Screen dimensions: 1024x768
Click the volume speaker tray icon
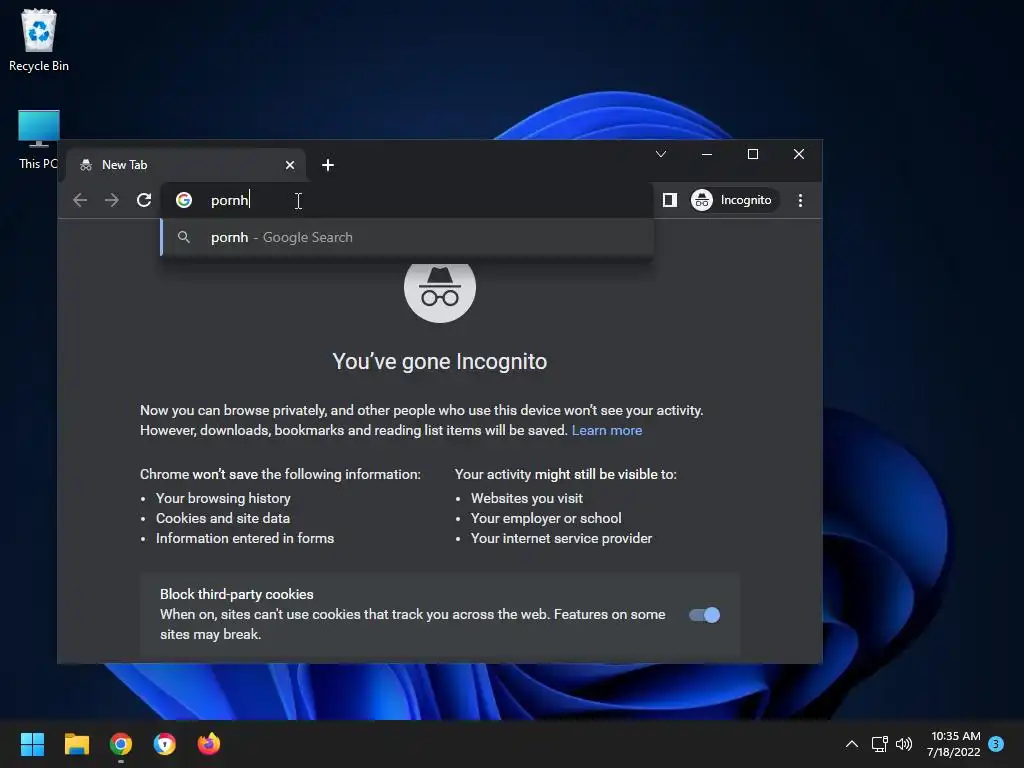pos(904,744)
